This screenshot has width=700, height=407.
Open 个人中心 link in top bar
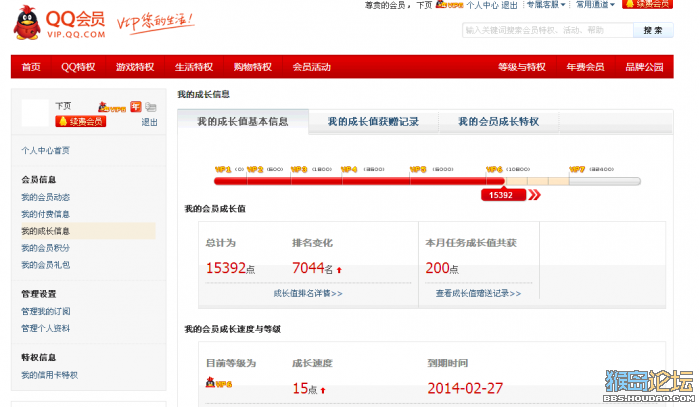point(483,5)
